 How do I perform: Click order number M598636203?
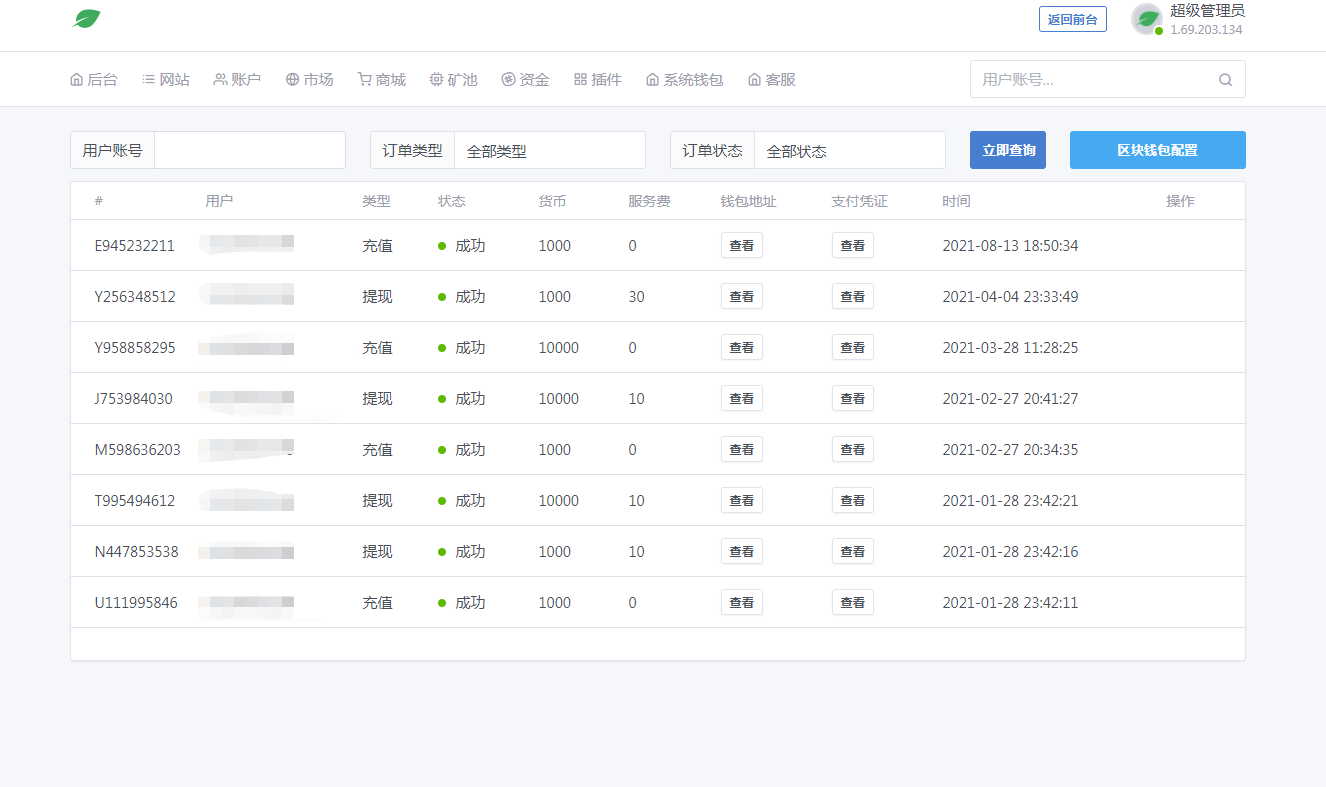click(x=138, y=449)
